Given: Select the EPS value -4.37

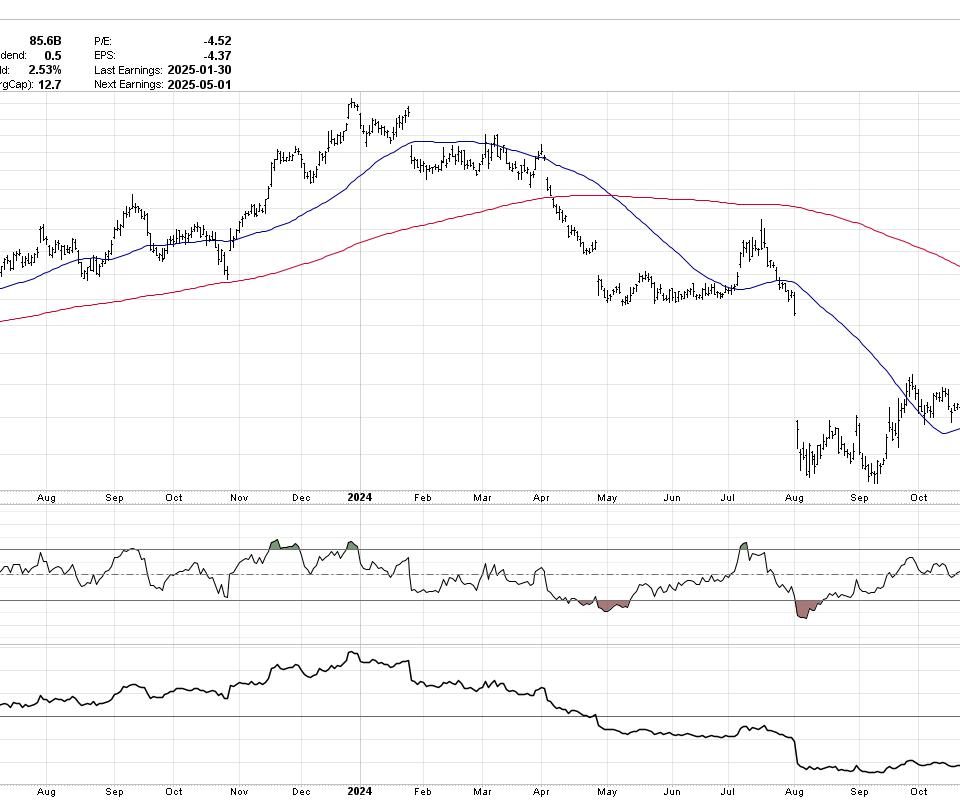Looking at the screenshot, I should point(216,55).
